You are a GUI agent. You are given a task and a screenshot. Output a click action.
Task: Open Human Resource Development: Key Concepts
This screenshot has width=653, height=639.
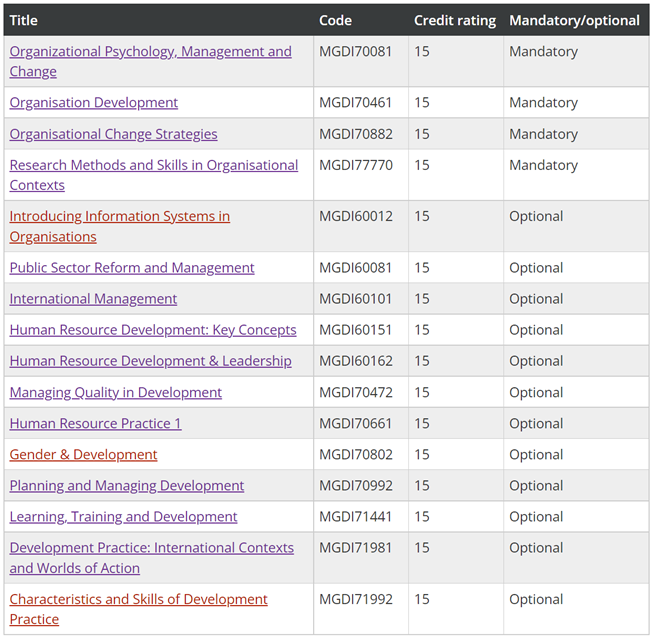pos(153,330)
